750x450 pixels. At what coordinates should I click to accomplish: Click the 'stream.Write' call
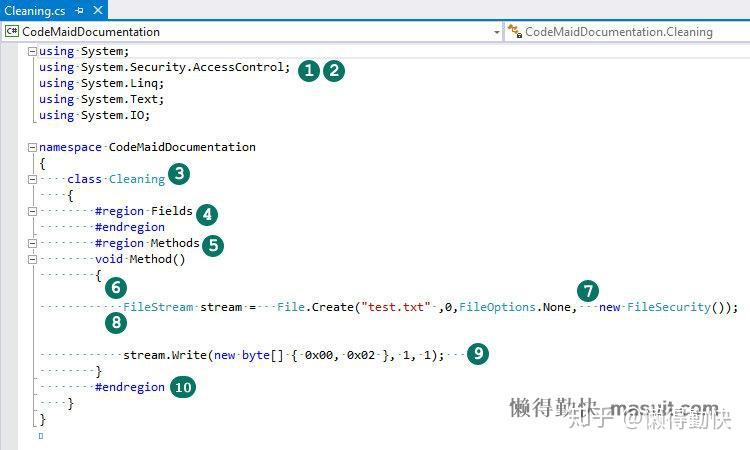coord(165,355)
